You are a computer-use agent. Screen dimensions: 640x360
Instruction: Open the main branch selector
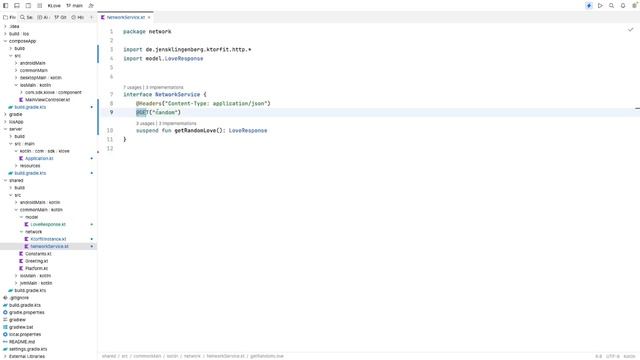pos(74,6)
